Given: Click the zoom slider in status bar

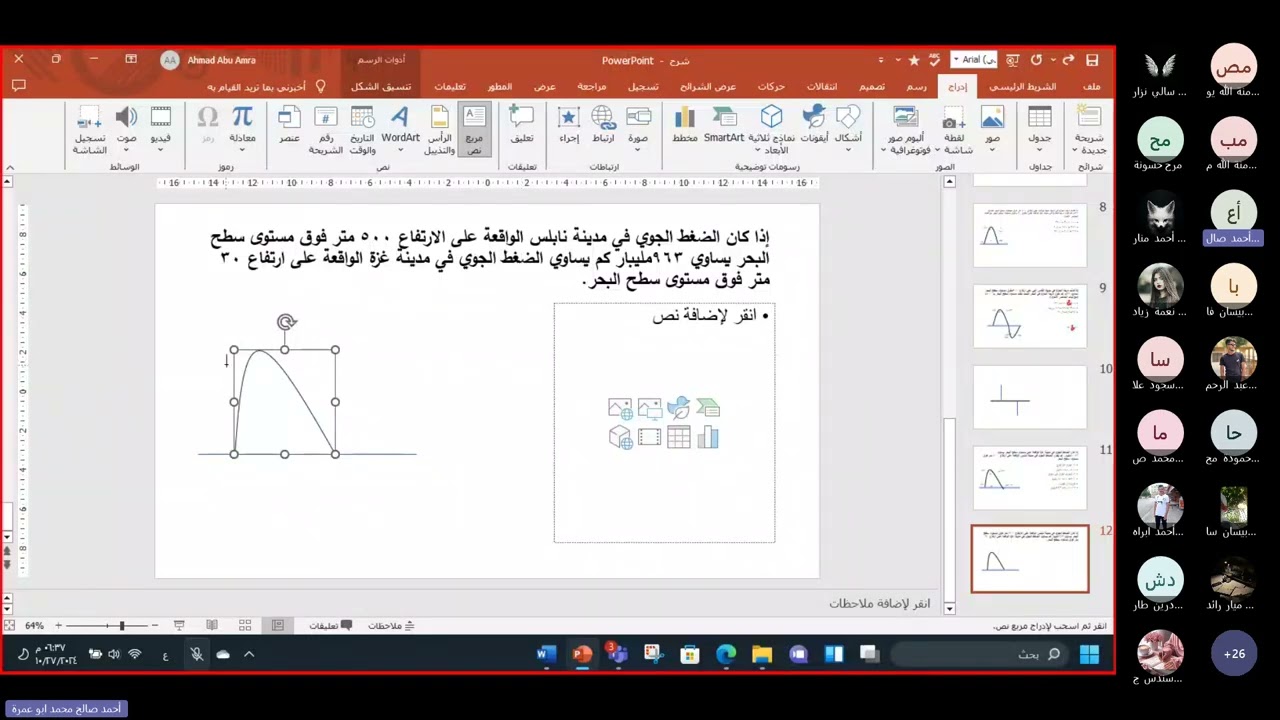Looking at the screenshot, I should (x=108, y=626).
